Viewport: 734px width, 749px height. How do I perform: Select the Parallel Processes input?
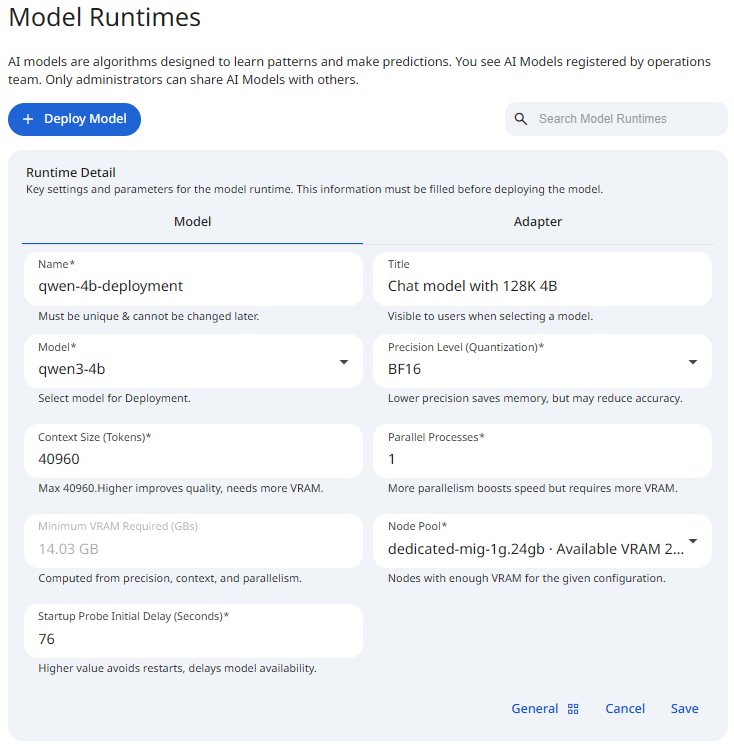(x=542, y=459)
